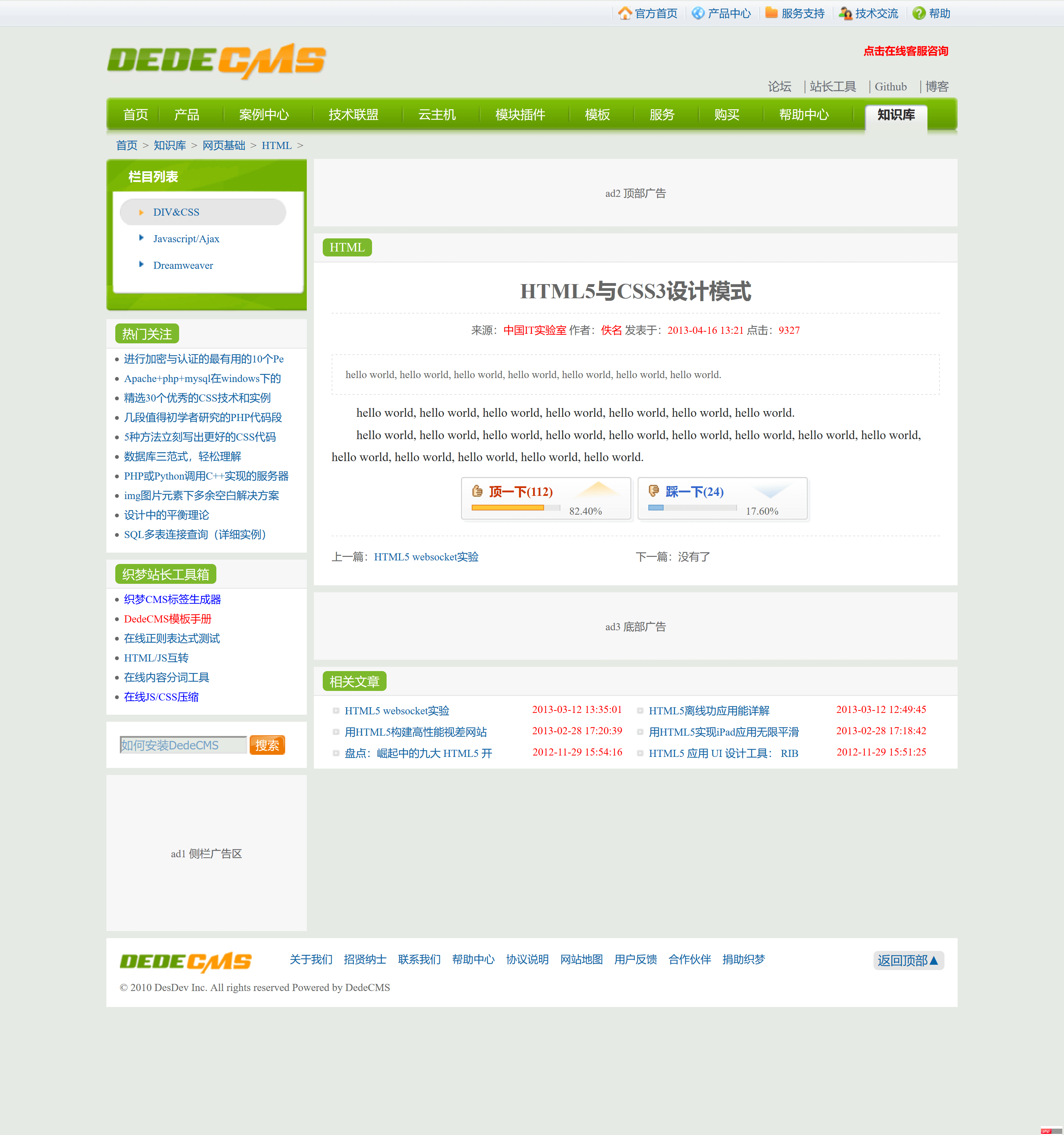Open 网站地图 in the footer

click(x=582, y=959)
